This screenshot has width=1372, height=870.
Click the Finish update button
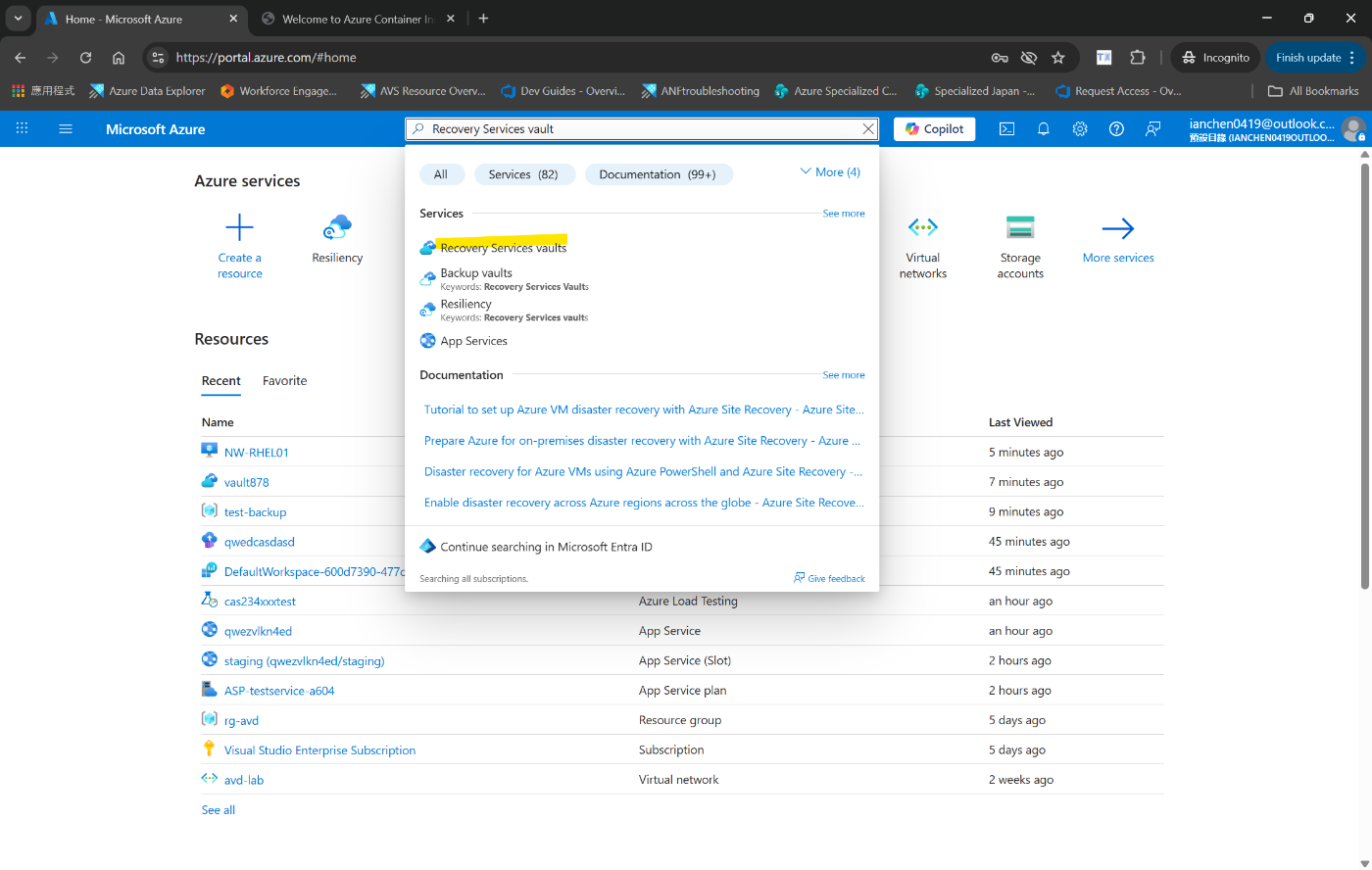click(x=1315, y=58)
